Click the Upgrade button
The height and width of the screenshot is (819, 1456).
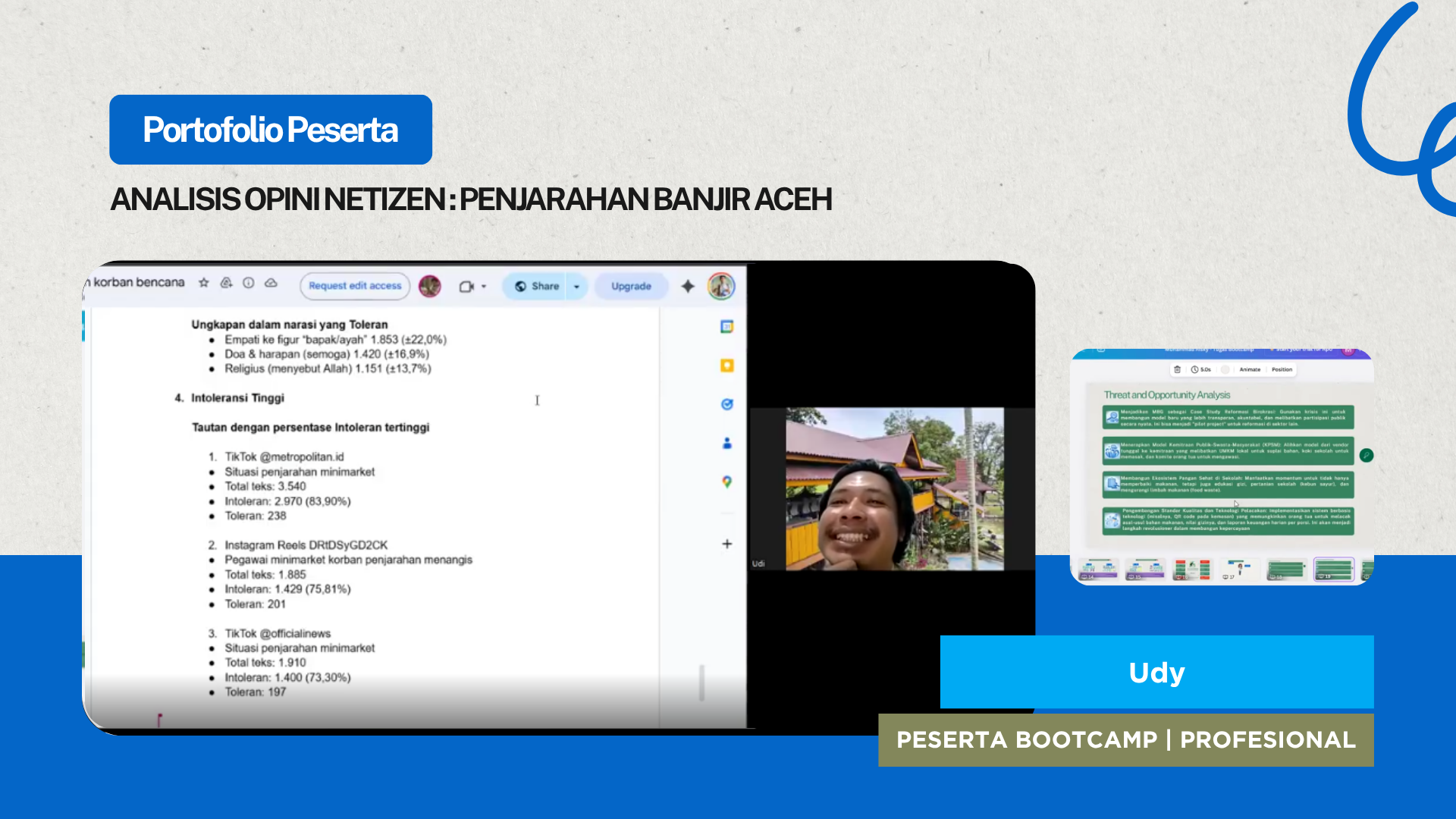click(631, 287)
